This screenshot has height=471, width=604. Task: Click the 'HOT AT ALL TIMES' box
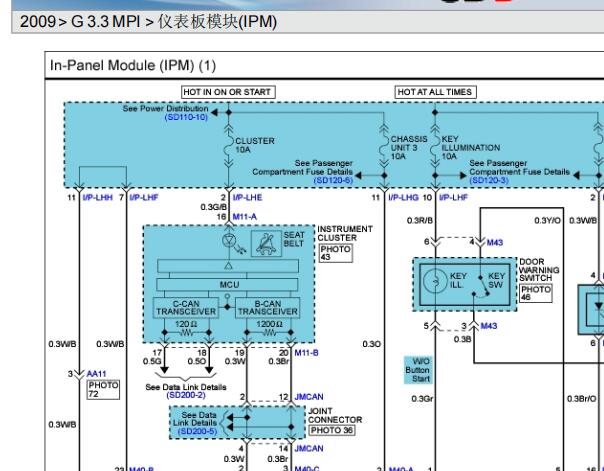pyautogui.click(x=435, y=92)
